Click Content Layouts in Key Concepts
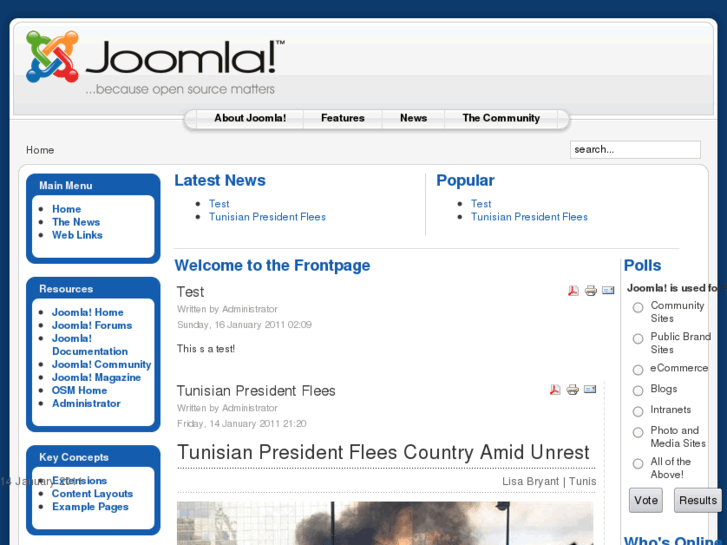The height and width of the screenshot is (545, 727). click(x=92, y=494)
